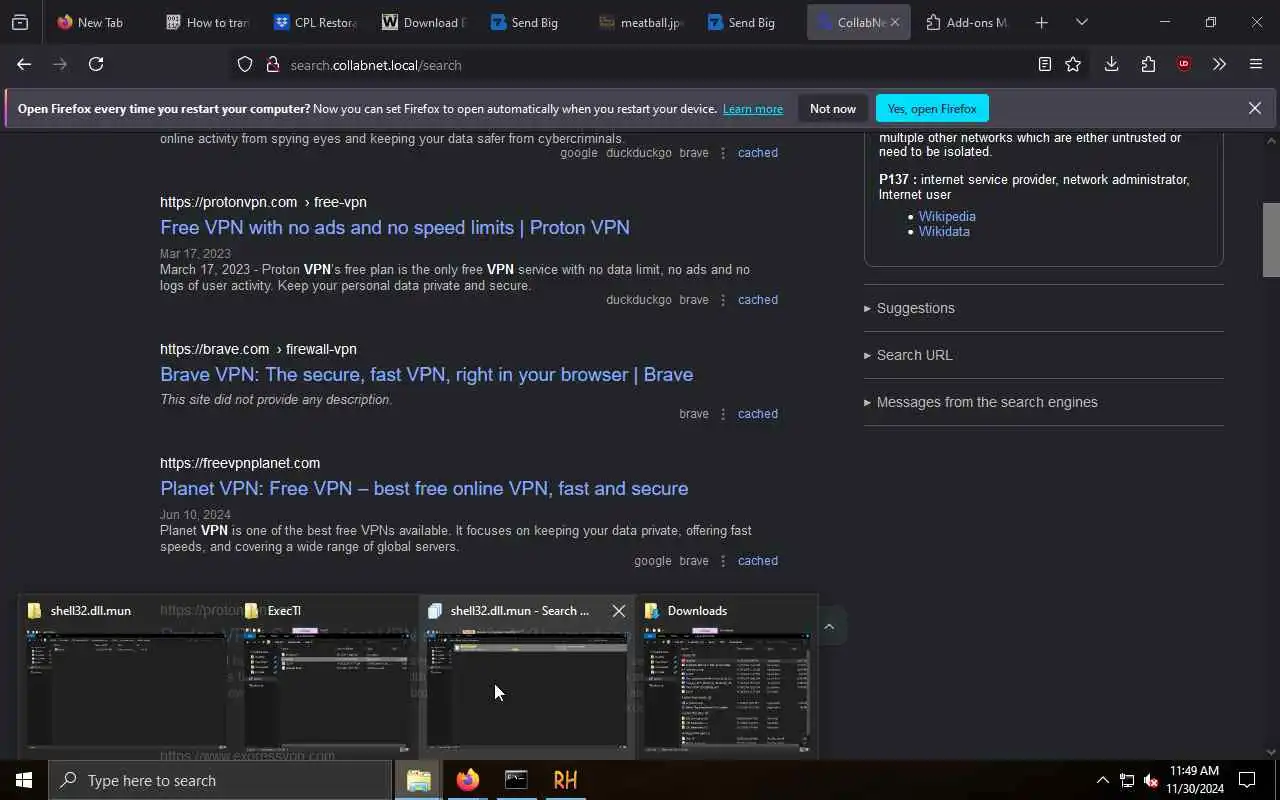Click the page vertical scrollbar thumb
The height and width of the screenshot is (800, 1280).
coord(1271,240)
